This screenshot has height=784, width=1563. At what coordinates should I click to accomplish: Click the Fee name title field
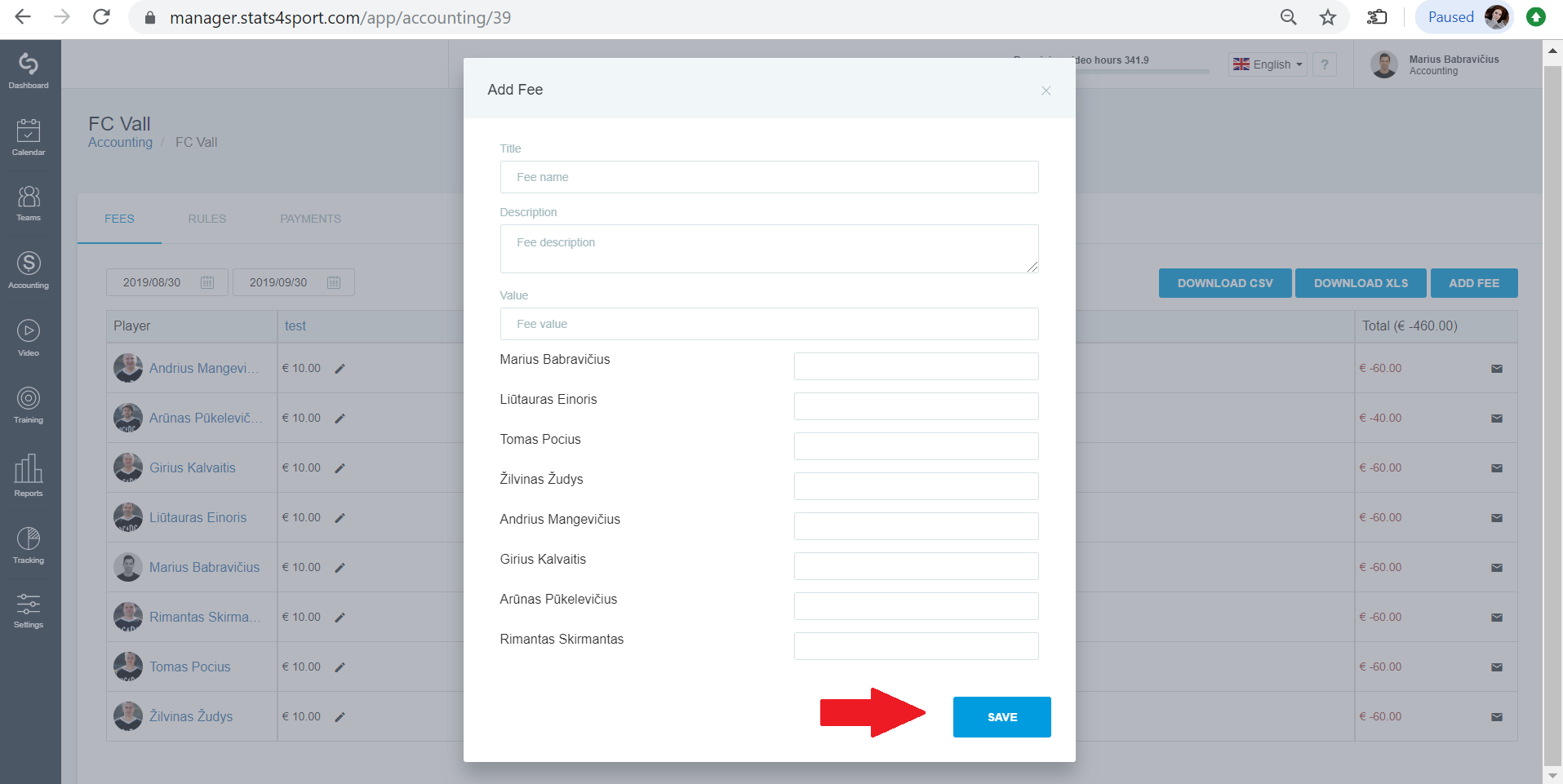(x=769, y=177)
